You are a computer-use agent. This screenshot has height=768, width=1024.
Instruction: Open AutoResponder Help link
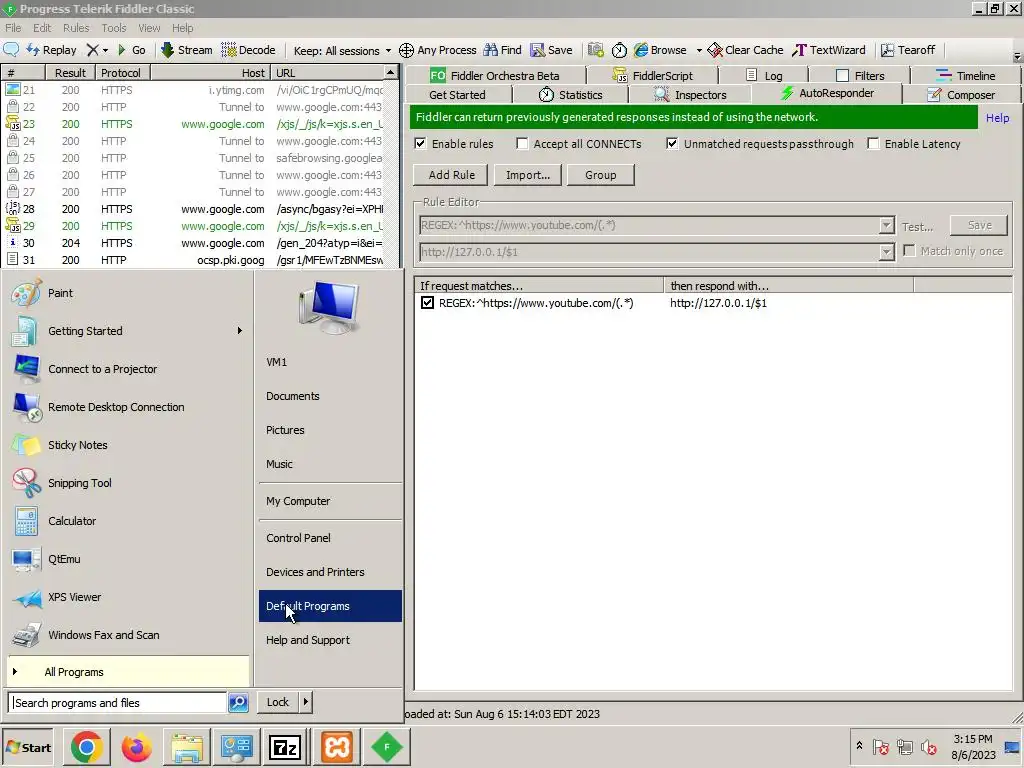tap(997, 118)
